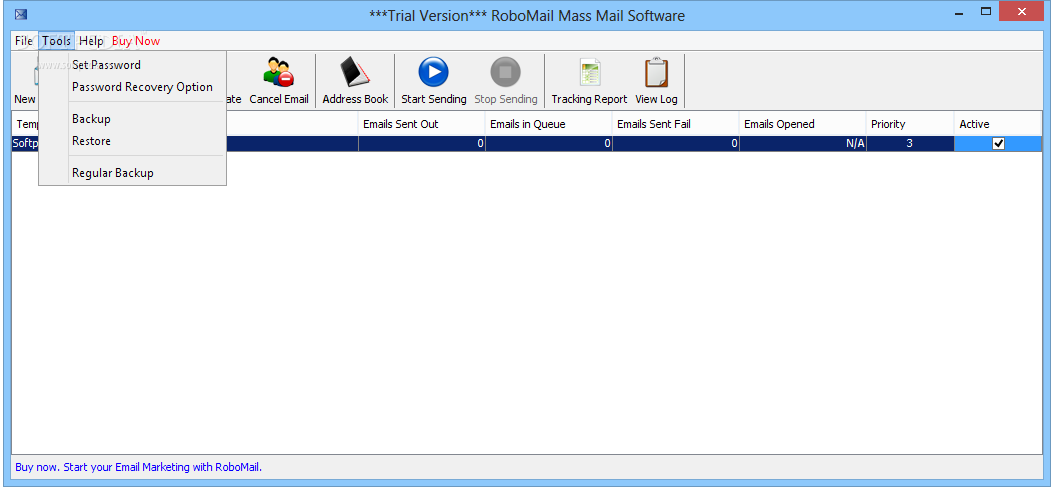Open the File menu
The image size is (1051, 487).
point(23,41)
